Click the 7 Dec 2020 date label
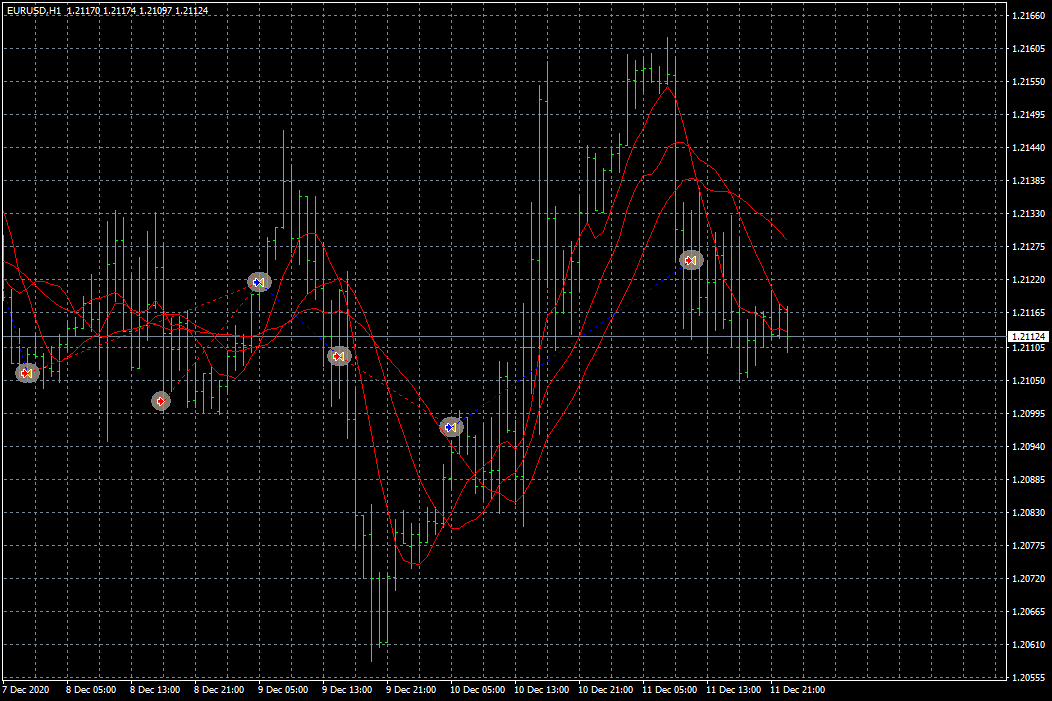The height and width of the screenshot is (701, 1052). click(x=25, y=690)
